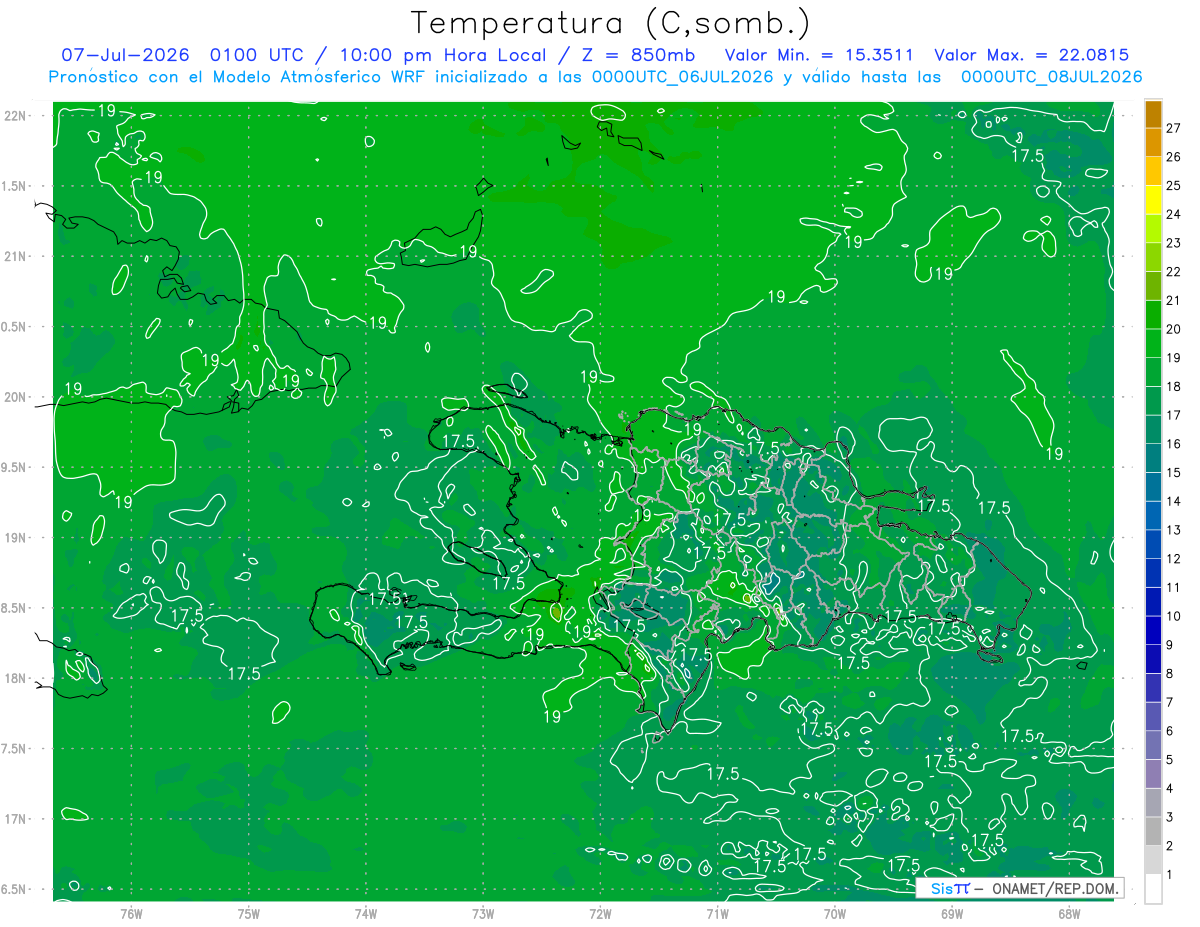1200x927 pixels.
Task: Click the '22N' latitude label
Action: click(x=16, y=116)
